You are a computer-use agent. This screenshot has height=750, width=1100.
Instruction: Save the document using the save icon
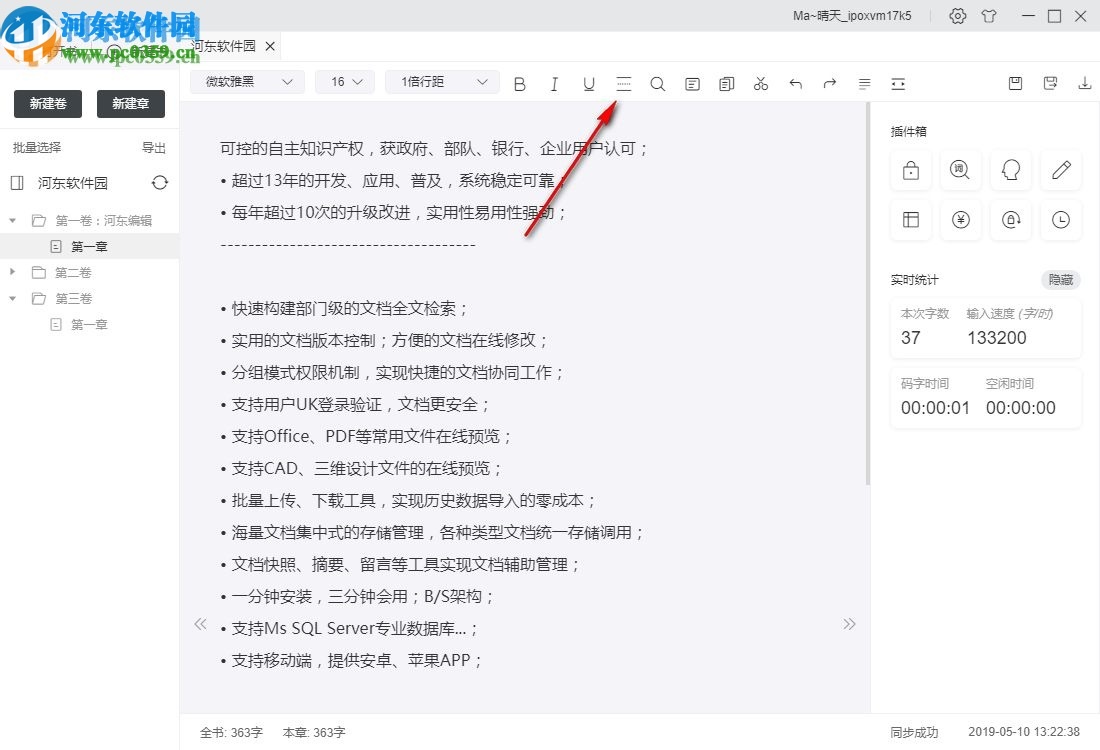[x=1015, y=84]
